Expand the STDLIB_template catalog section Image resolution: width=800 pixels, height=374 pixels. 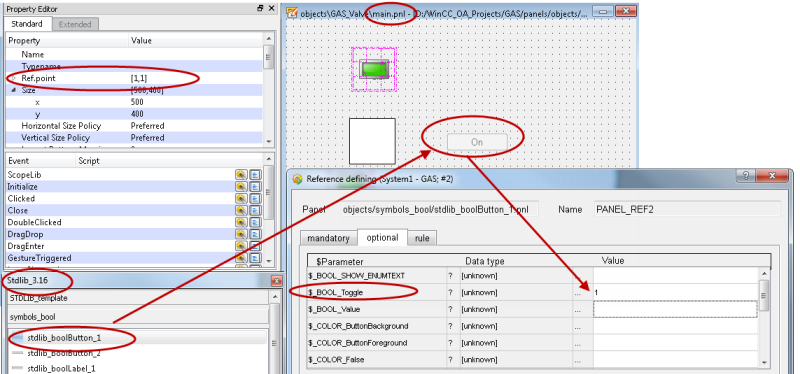138,298
